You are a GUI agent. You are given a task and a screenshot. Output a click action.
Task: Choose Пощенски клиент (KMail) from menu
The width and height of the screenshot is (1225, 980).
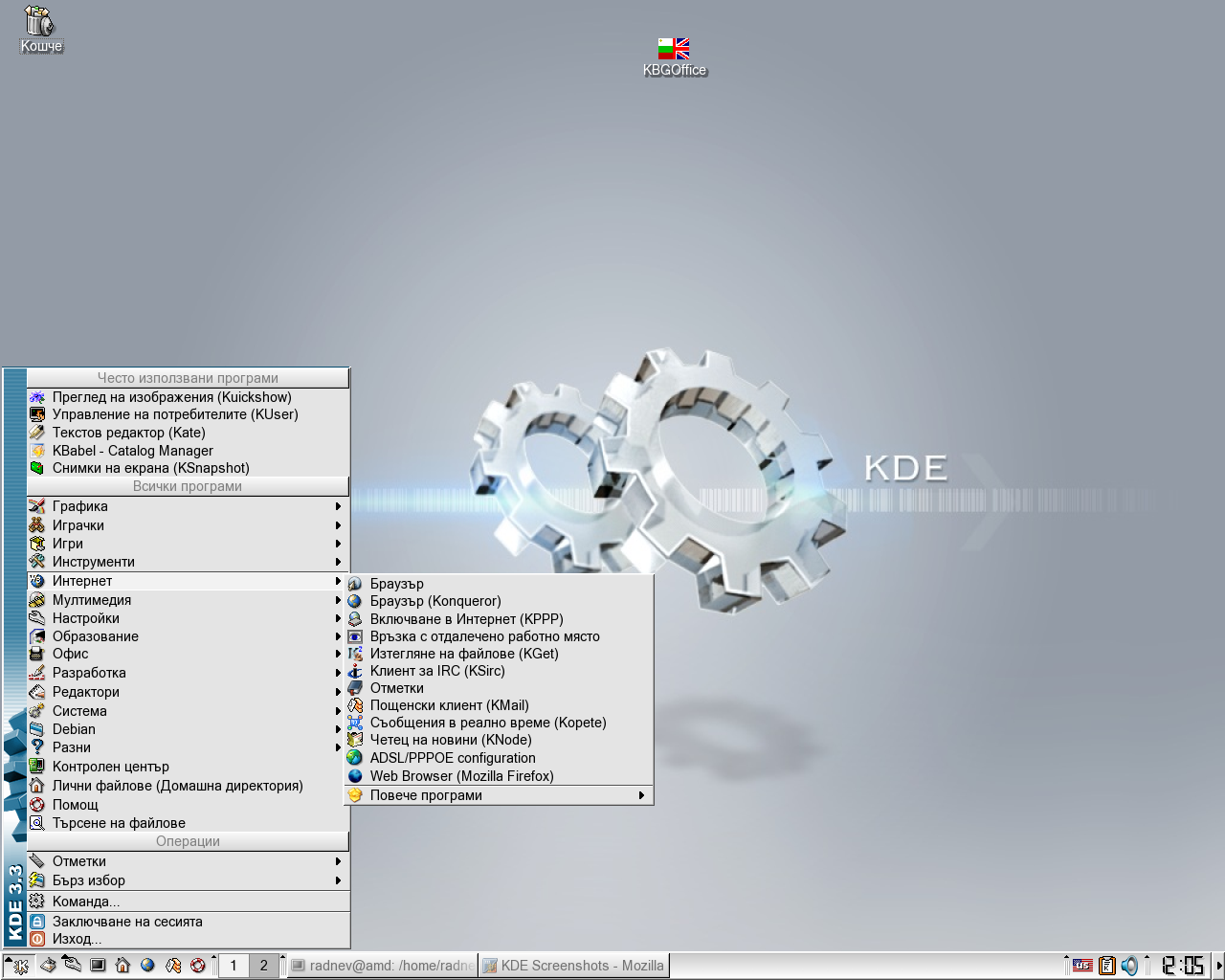449,705
